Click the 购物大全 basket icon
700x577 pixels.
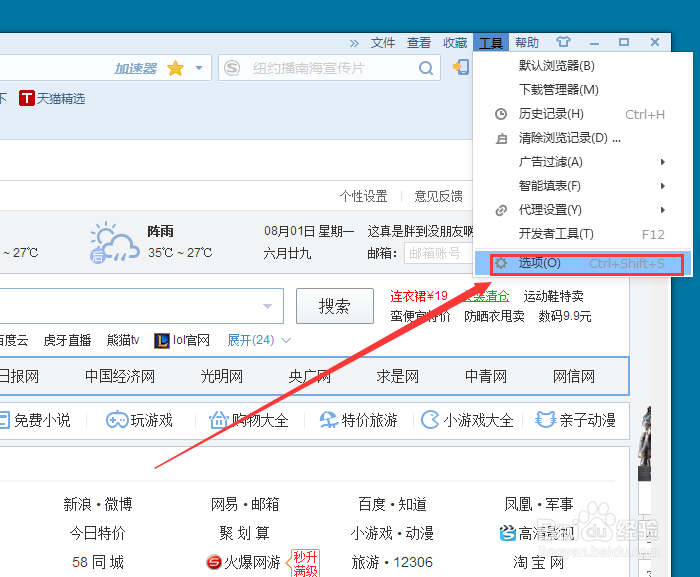[x=219, y=420]
